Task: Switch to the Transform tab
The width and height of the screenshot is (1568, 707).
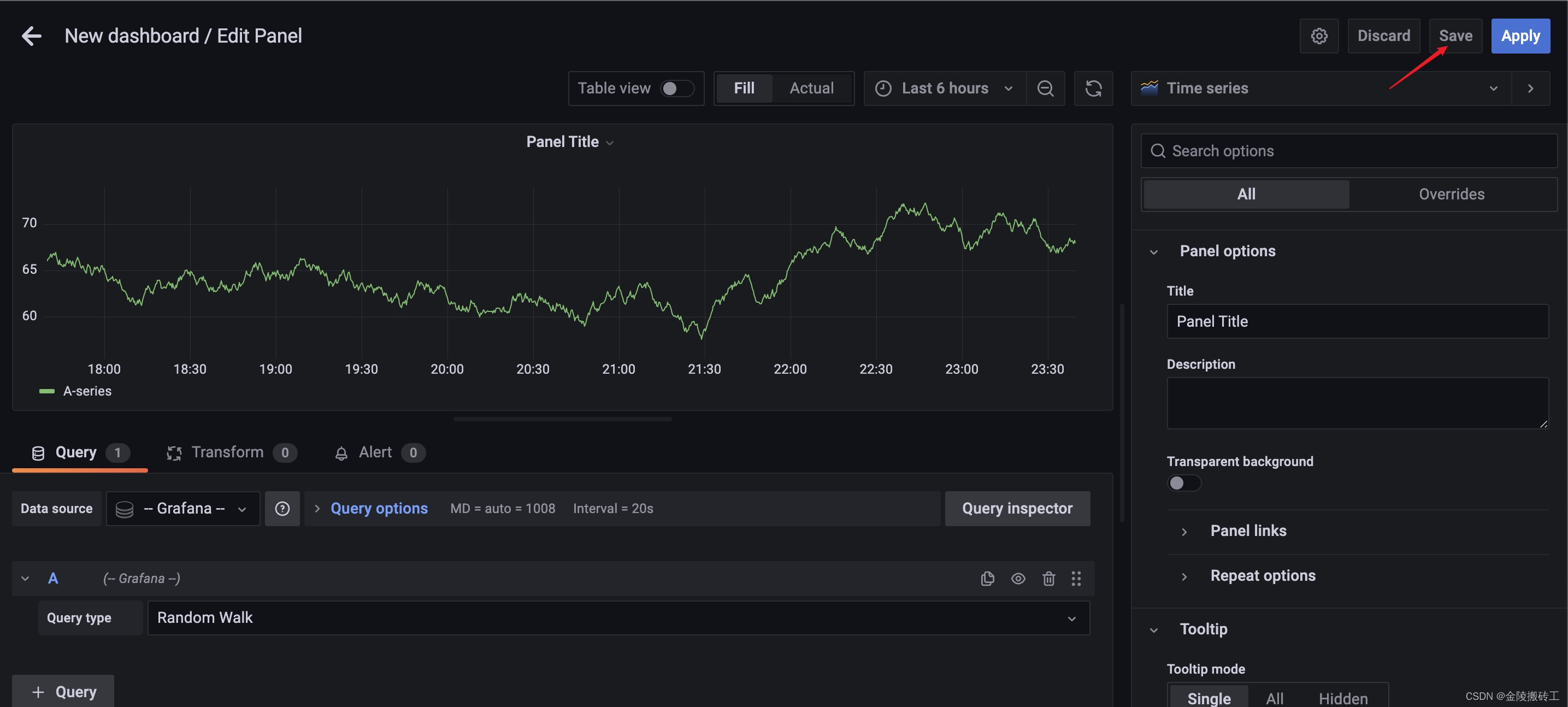Action: tap(227, 452)
